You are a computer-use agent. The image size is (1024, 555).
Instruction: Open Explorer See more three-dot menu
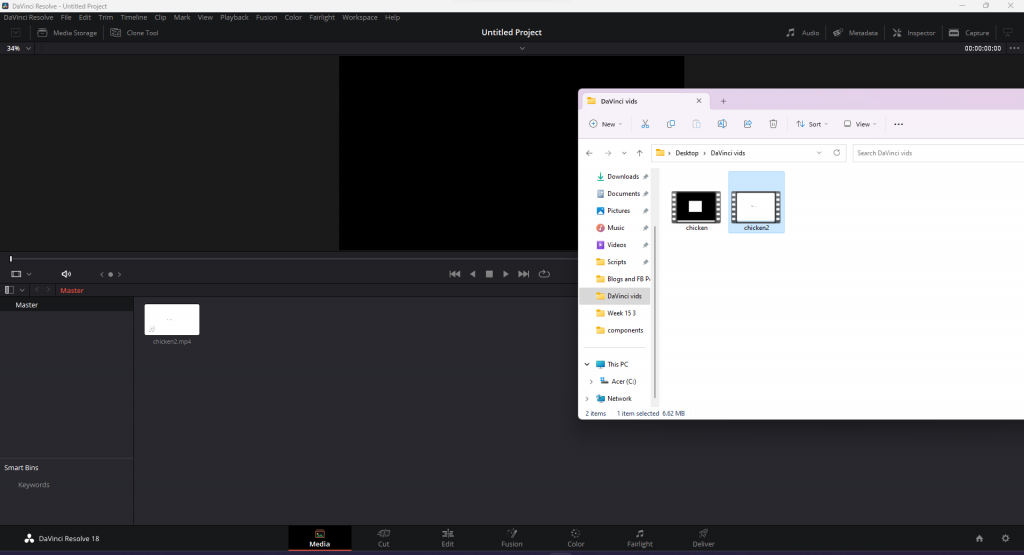[x=899, y=124]
